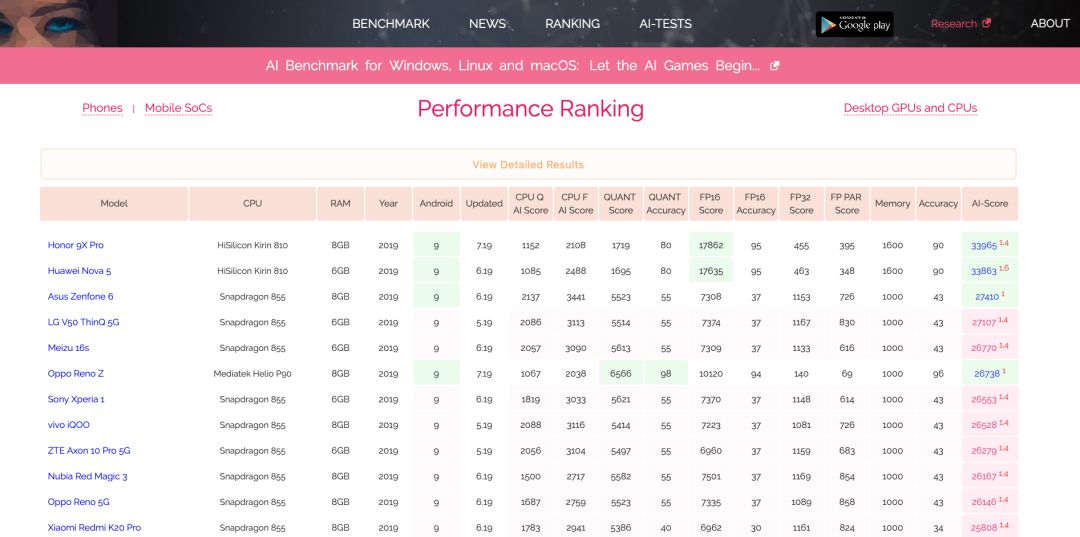Open Nubia Red Magic 3 link
Image resolution: width=1080 pixels, height=537 pixels.
tap(87, 476)
